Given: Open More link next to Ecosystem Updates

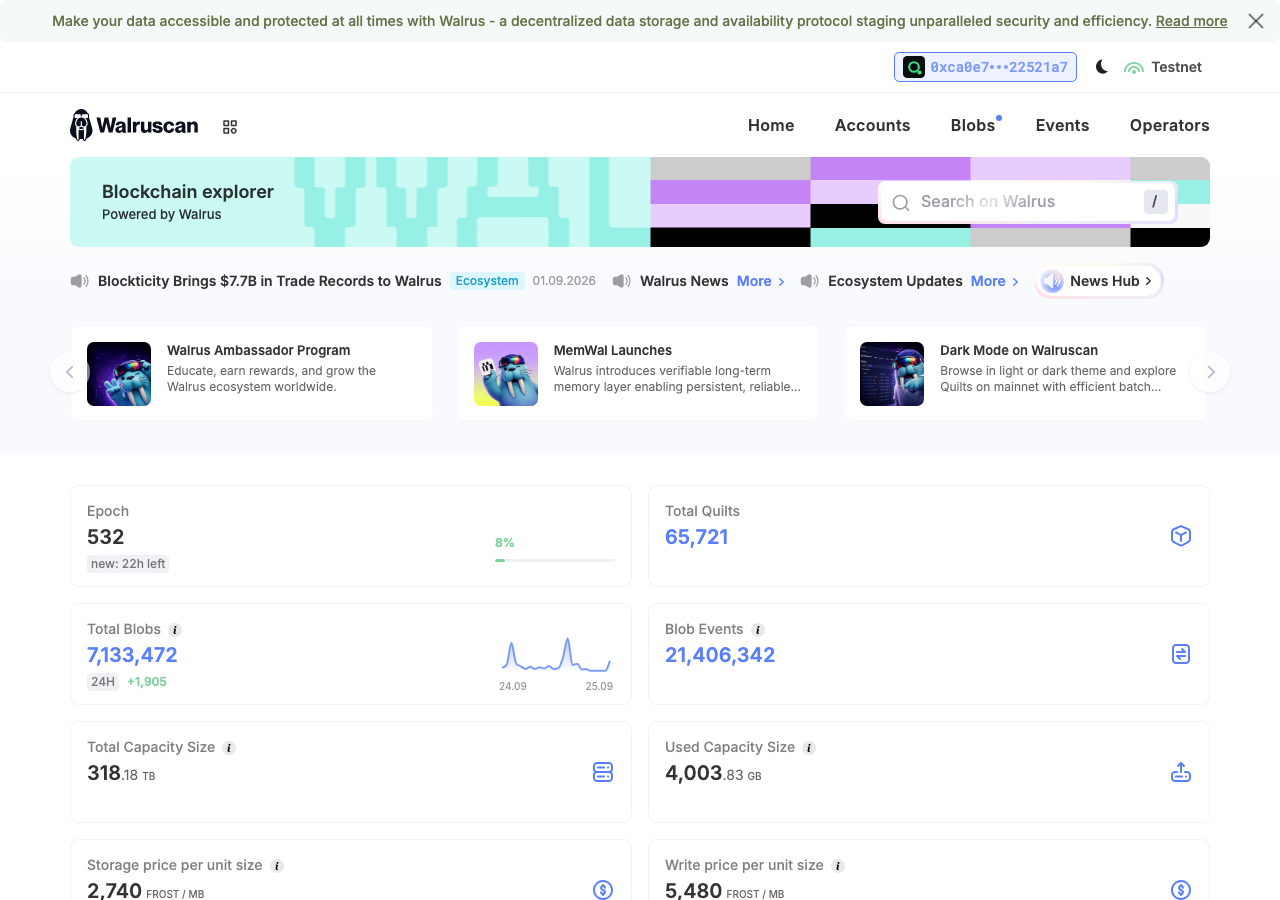Looking at the screenshot, I should 995,281.
